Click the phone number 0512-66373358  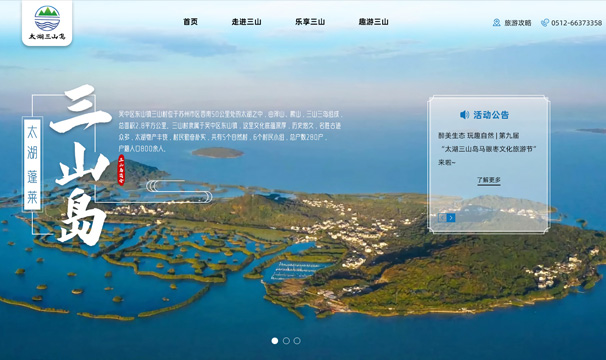pyautogui.click(x=576, y=23)
